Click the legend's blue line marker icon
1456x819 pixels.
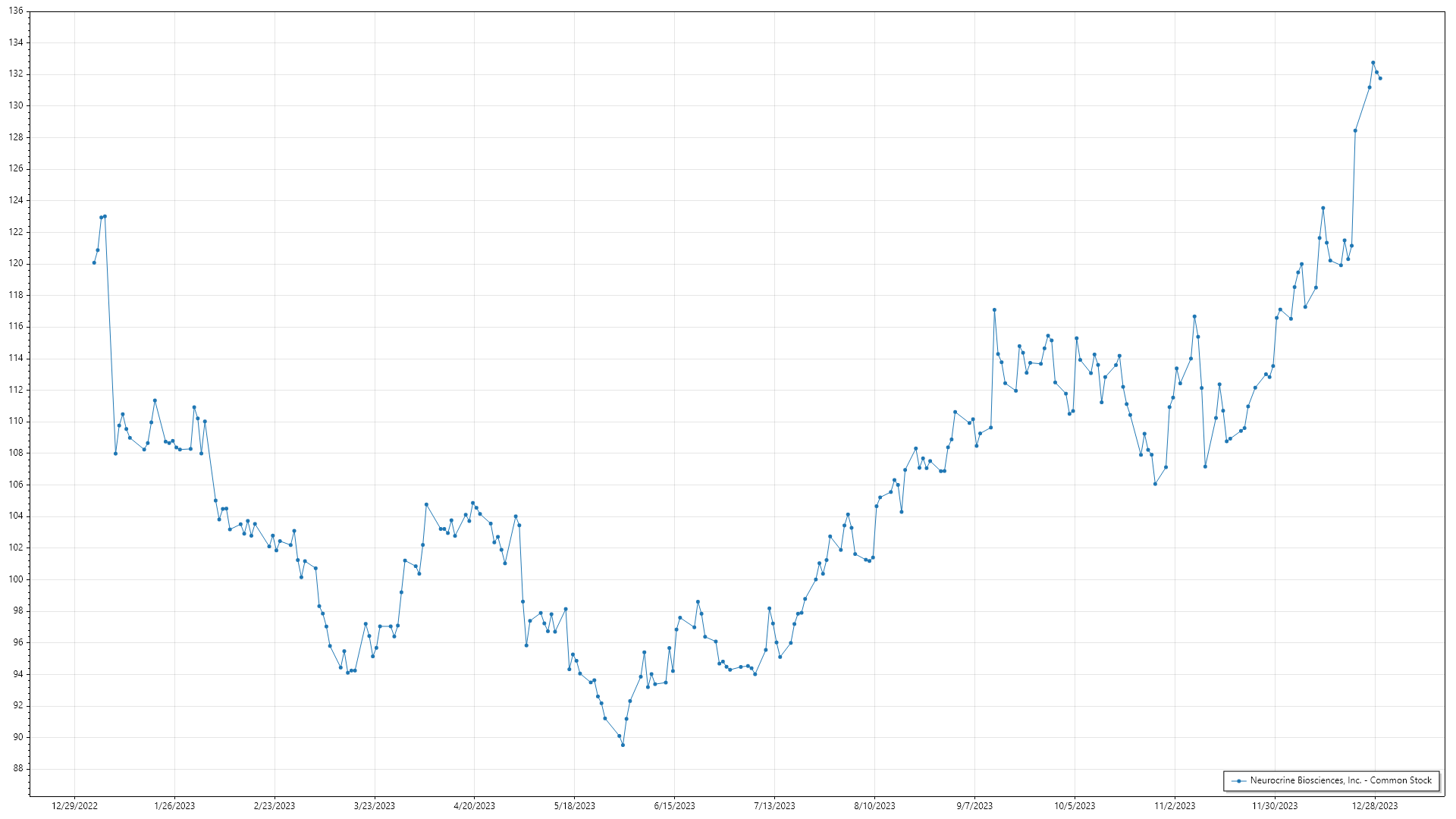[1239, 781]
